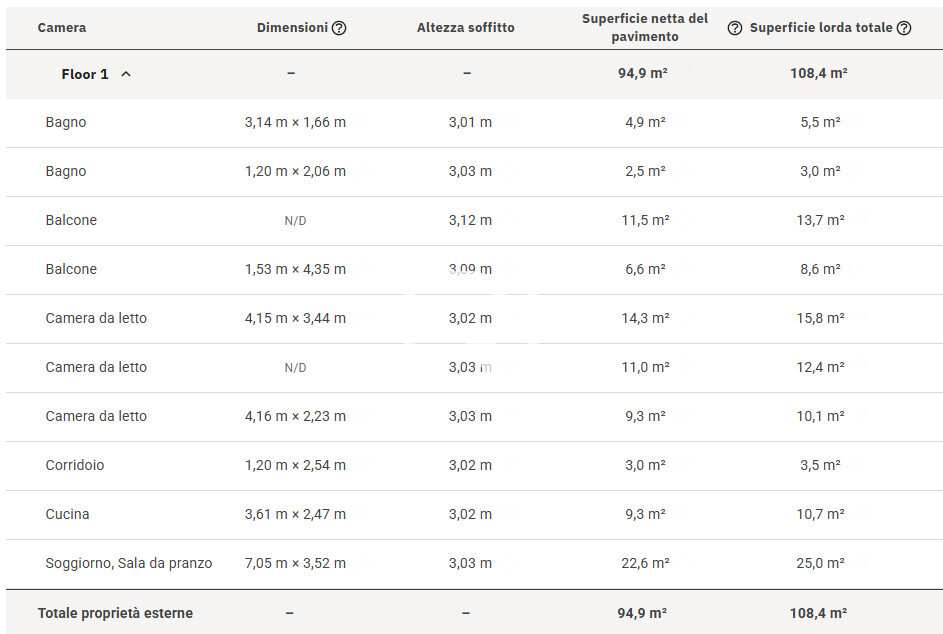Collapse the Floor 1 row chevron
This screenshot has height=634, width=943.
point(126,74)
